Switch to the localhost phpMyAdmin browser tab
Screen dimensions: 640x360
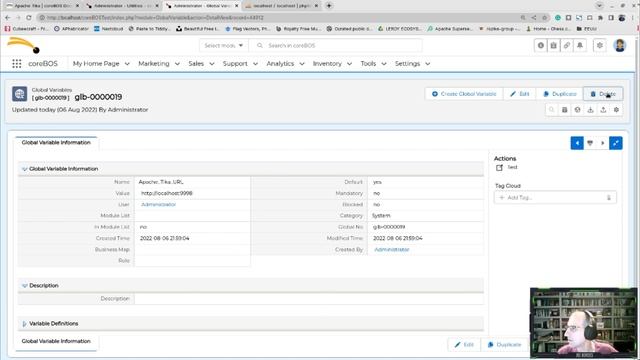click(x=282, y=6)
